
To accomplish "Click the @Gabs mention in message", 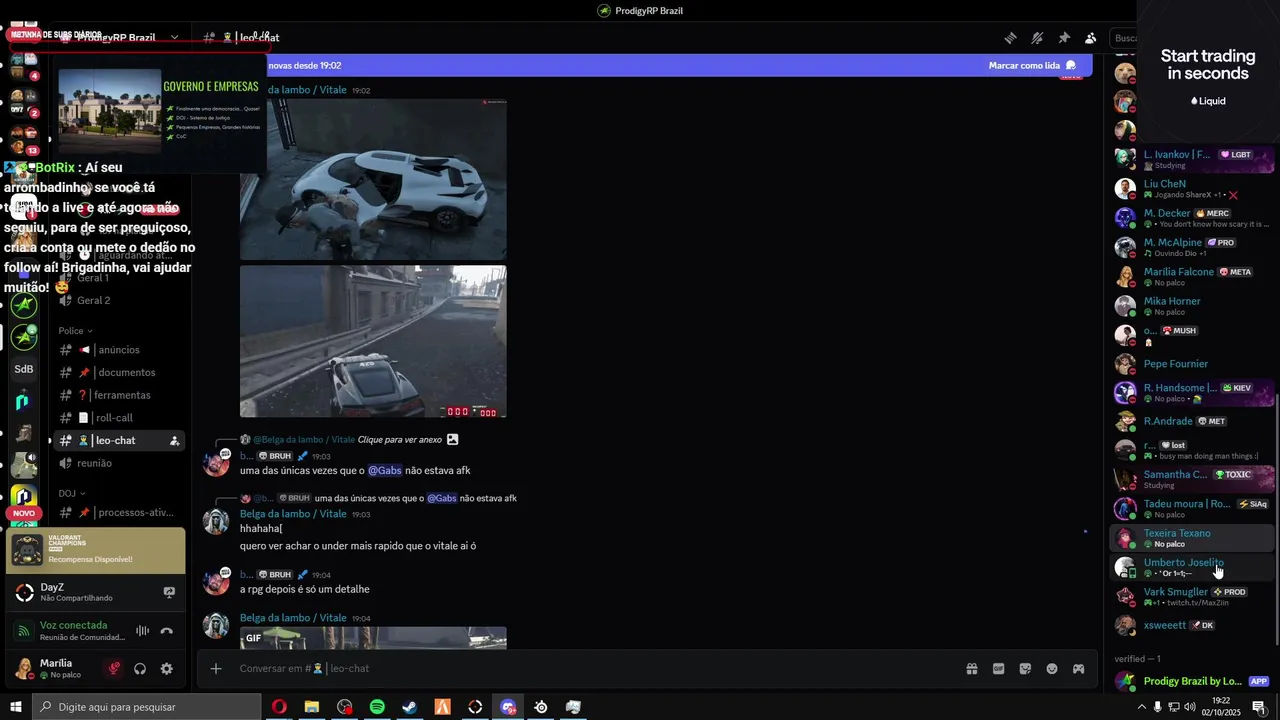I will pos(384,470).
